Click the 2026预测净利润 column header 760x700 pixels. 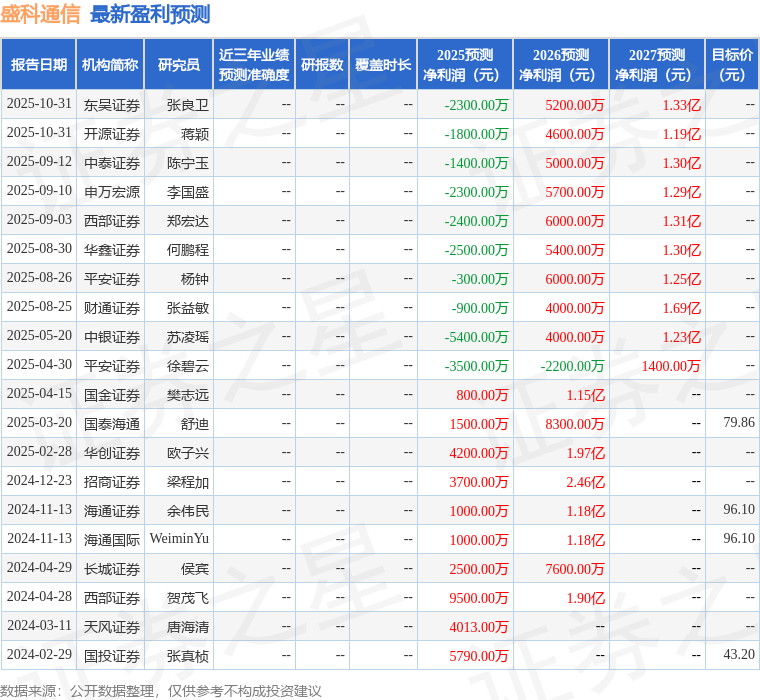click(561, 64)
